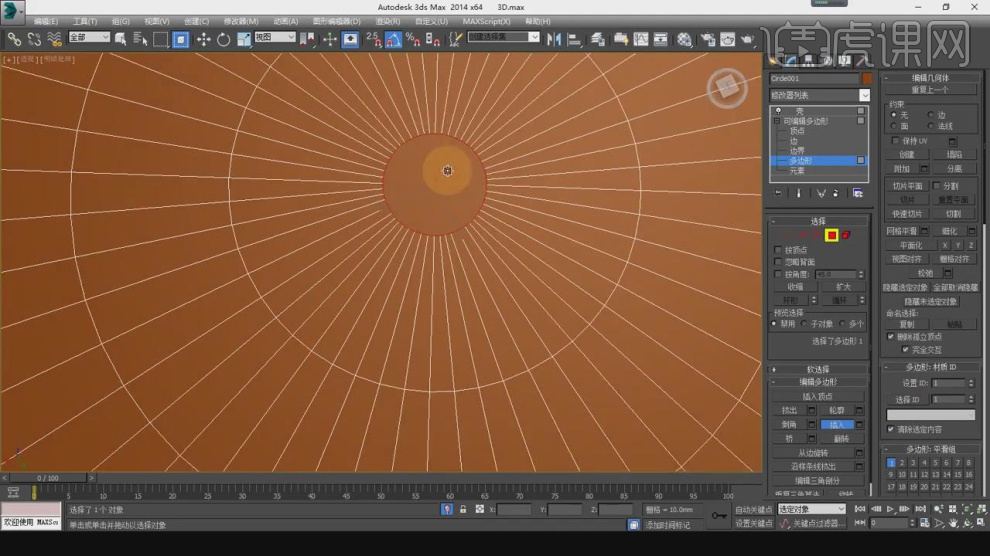This screenshot has height=556, width=990.
Task: Toggle the 清除选定内容 checkbox
Action: (891, 429)
